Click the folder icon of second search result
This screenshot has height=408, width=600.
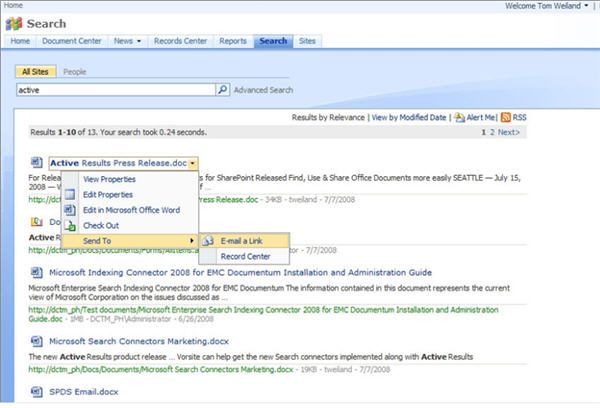pyautogui.click(x=36, y=222)
